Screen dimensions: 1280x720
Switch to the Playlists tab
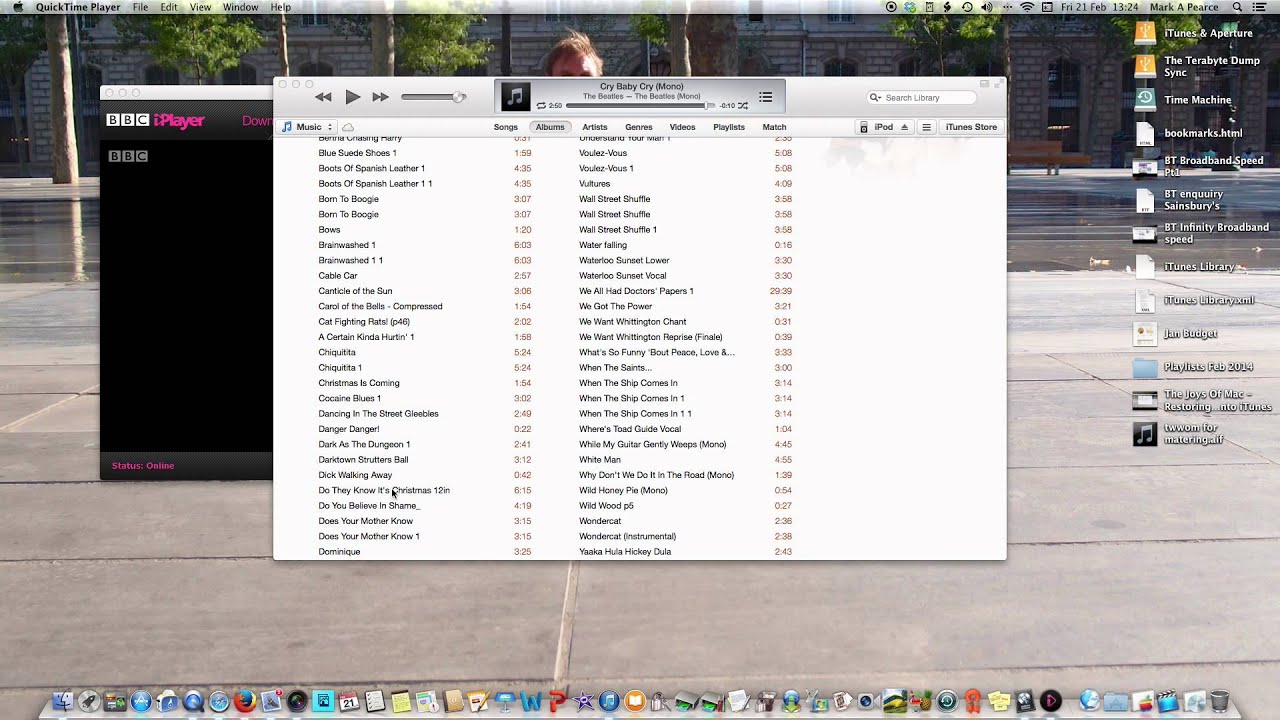(x=729, y=127)
